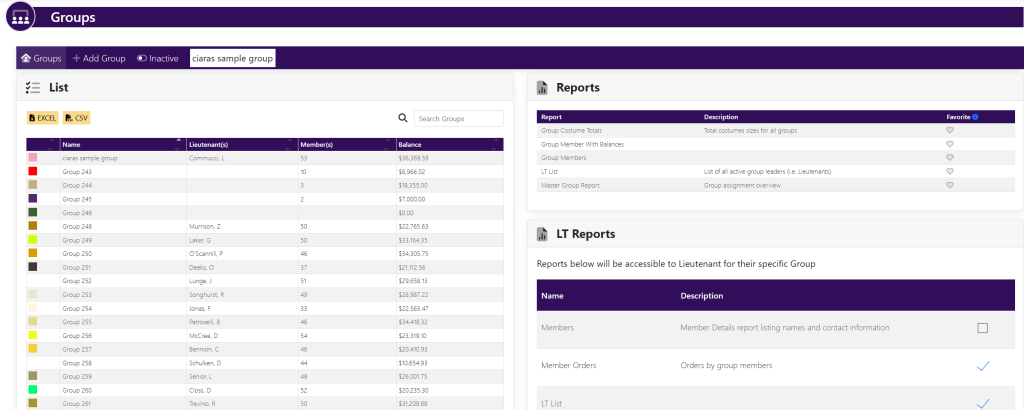Uncheck the Member Orders LT report

(x=982, y=366)
